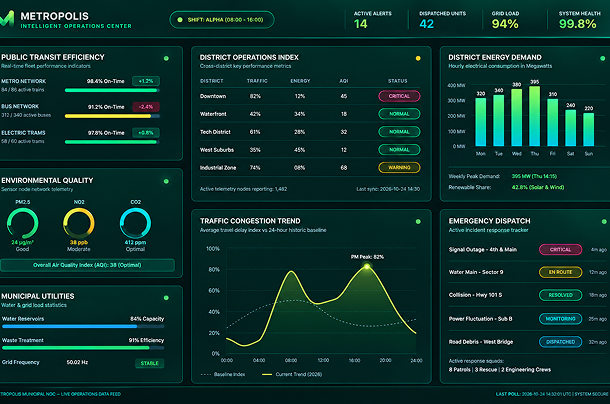Image resolution: width=610 pixels, height=404 pixels.
Task: Select the Industrial Zone district name
Action: tap(218, 168)
